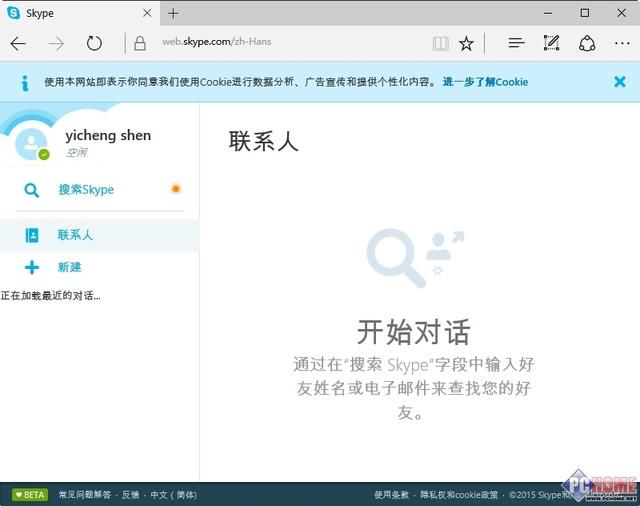Click the BETA badge in the footer
Image resolution: width=640 pixels, height=506 pixels.
coord(30,495)
